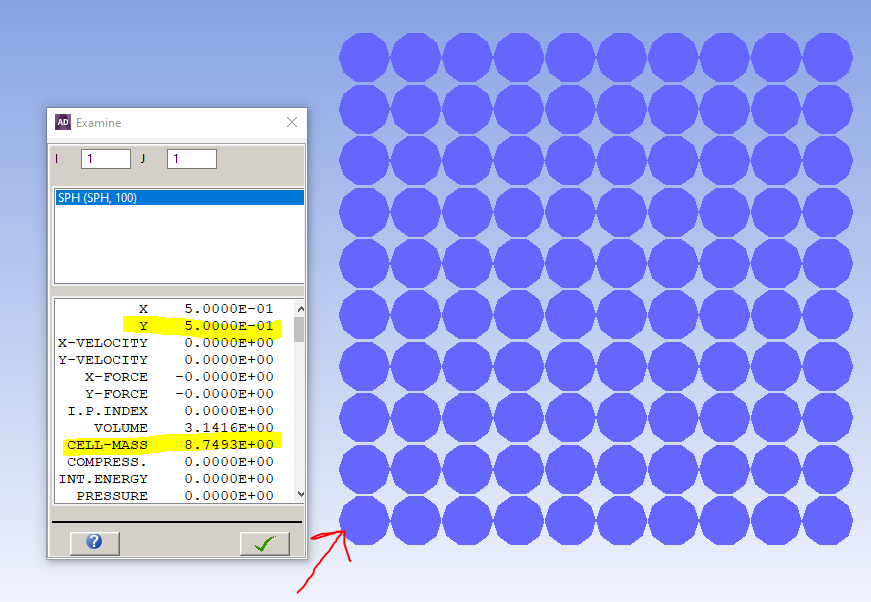Click the J index input field
The image size is (871, 602).
coord(192,159)
